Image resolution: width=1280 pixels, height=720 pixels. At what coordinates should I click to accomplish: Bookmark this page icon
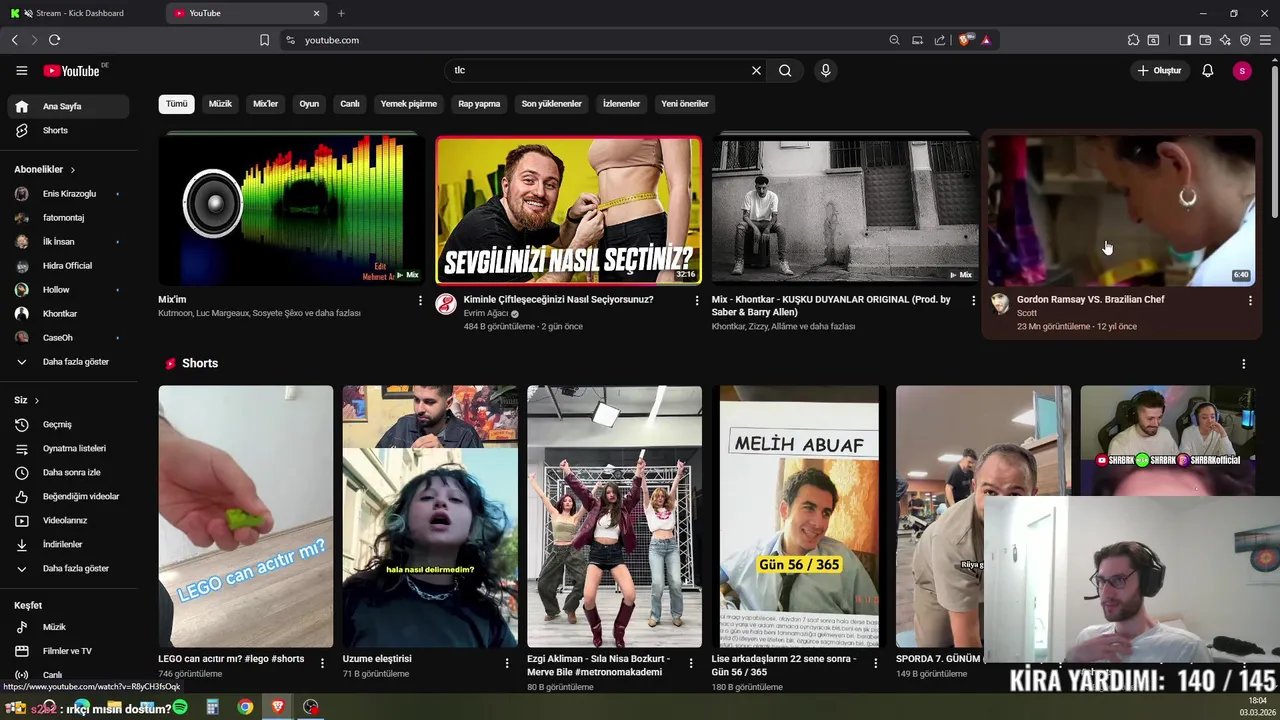click(x=264, y=40)
